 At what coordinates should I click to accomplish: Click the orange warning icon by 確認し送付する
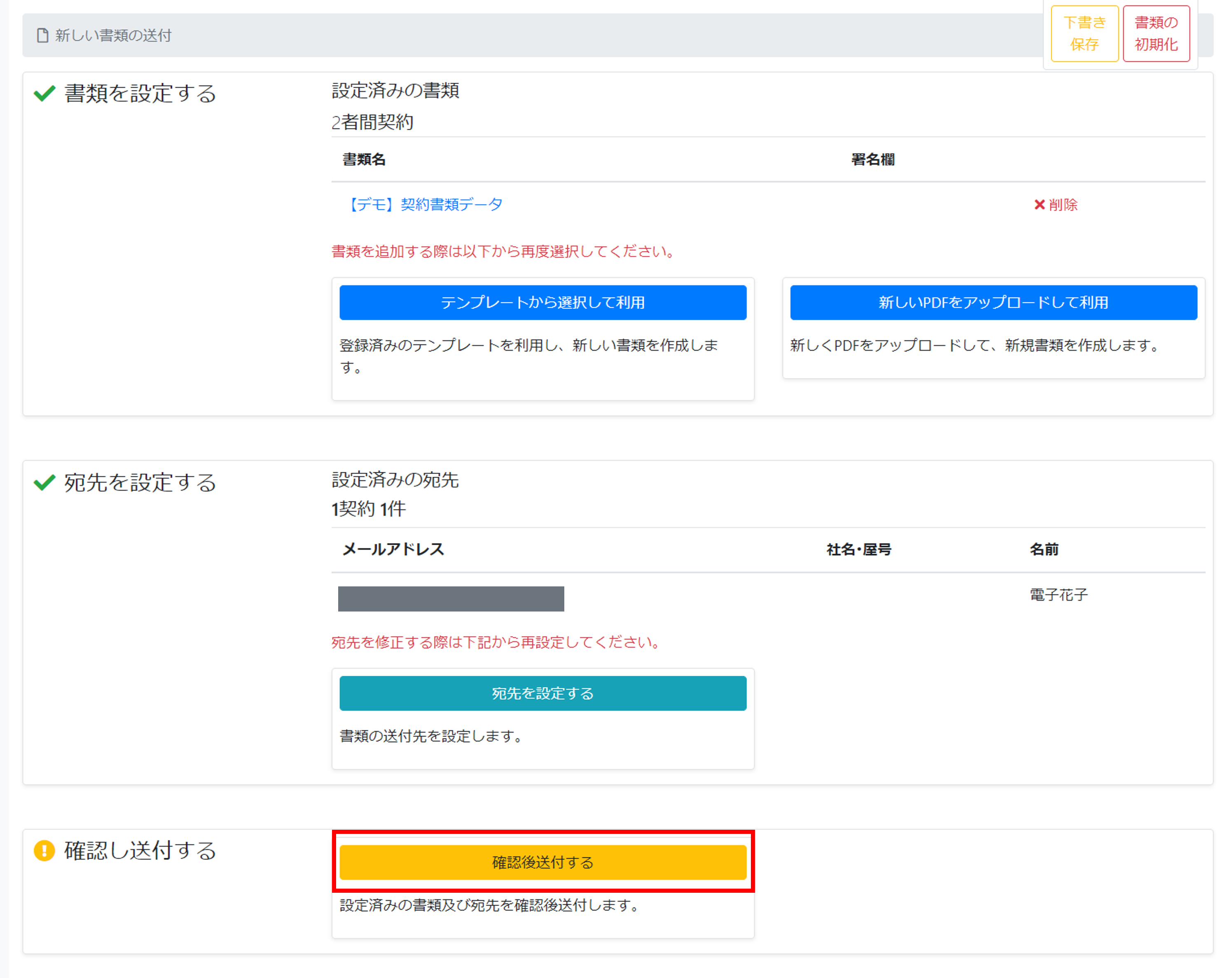point(44,851)
